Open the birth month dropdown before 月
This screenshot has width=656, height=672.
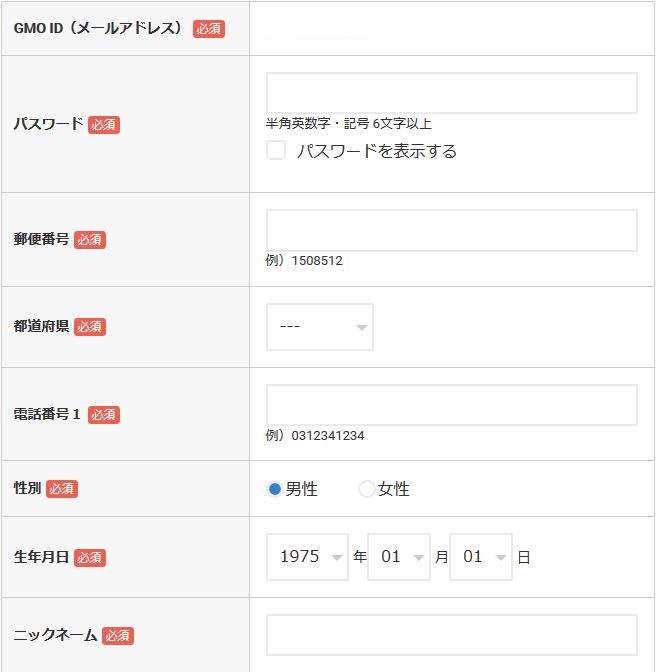(x=398, y=557)
